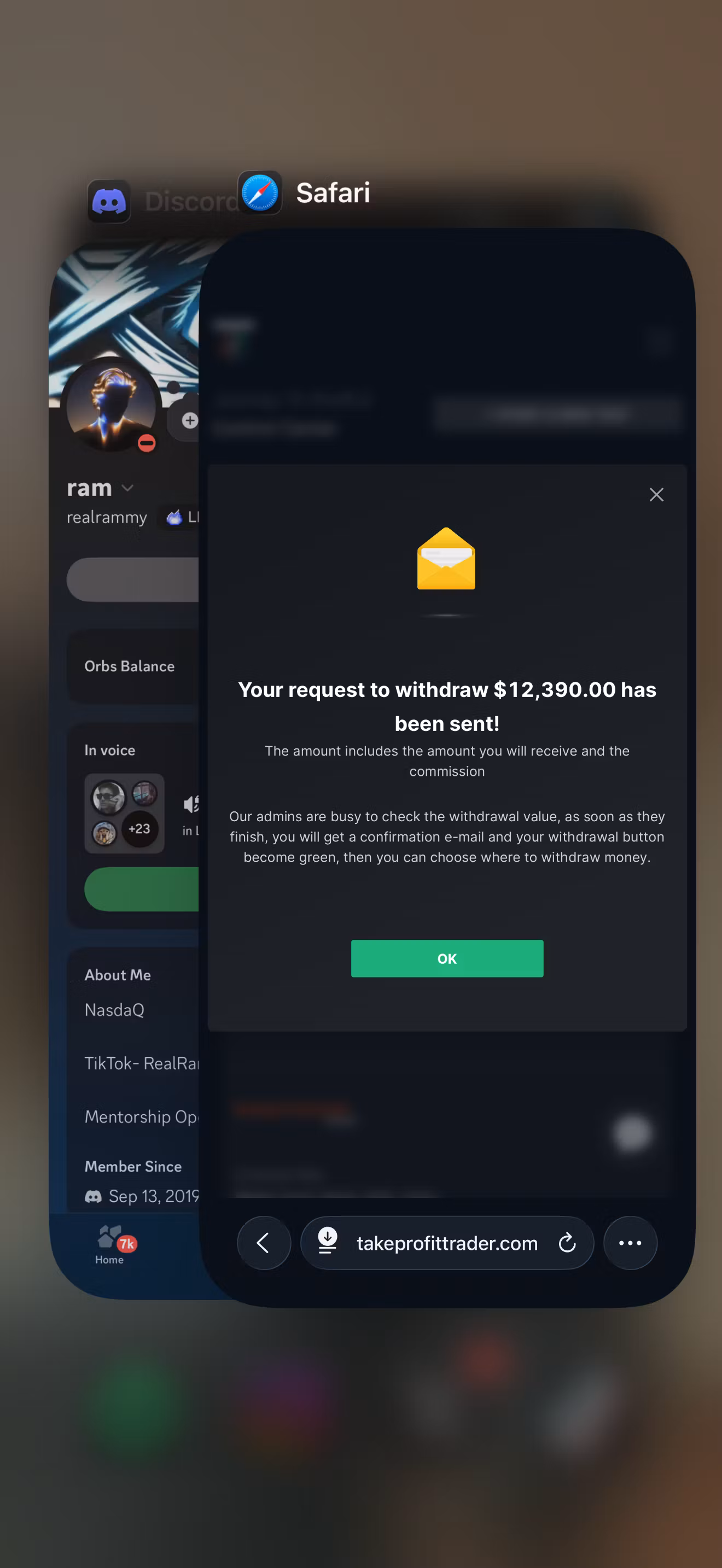Tap the voice speaker icon
Image resolution: width=722 pixels, height=1568 pixels.
(x=190, y=804)
